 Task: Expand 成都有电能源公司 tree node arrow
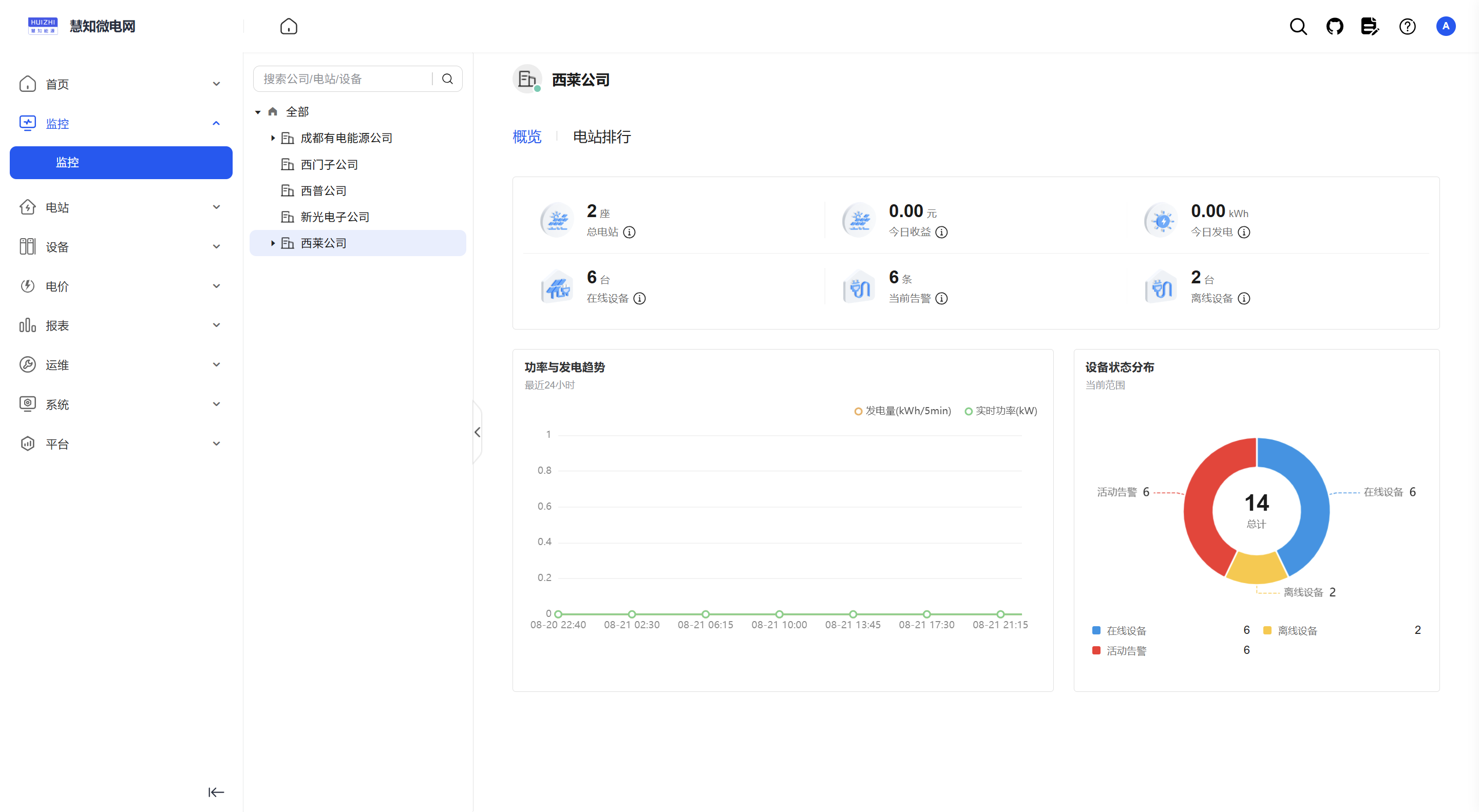click(273, 138)
